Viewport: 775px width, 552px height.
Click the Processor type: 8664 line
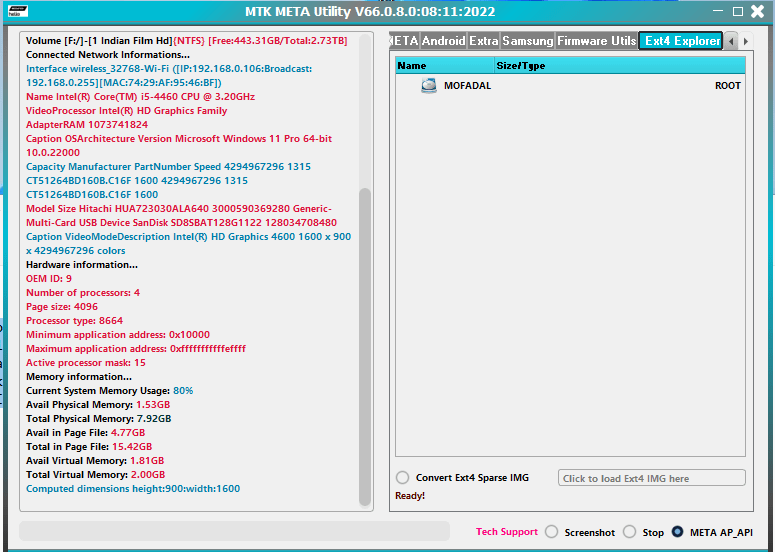[74, 320]
